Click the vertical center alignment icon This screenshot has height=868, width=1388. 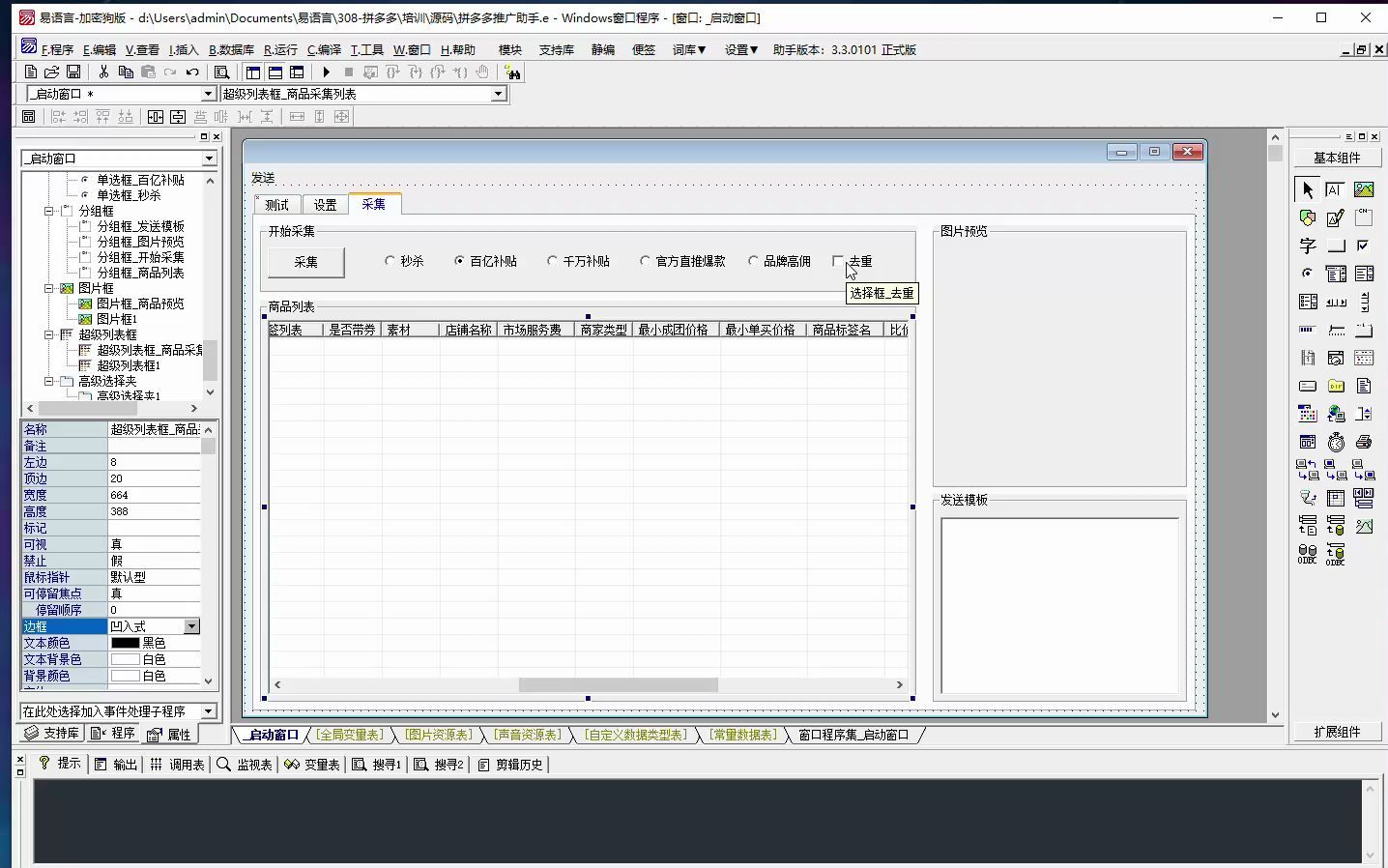coord(178,116)
